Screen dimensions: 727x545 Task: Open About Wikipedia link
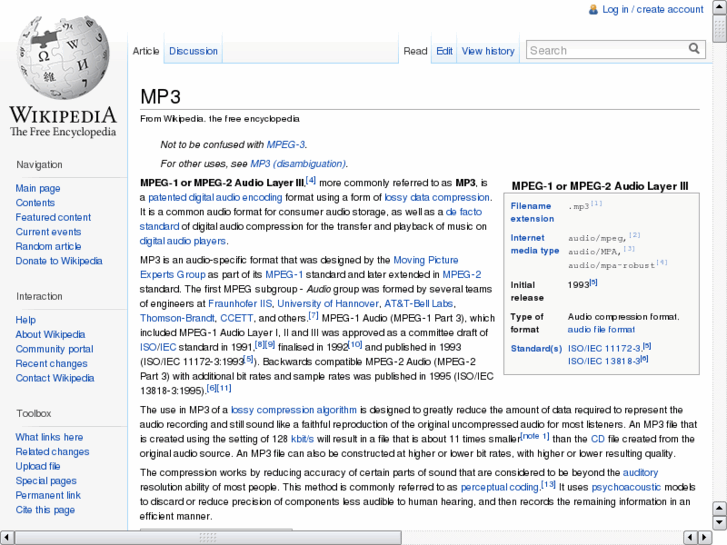tap(51, 334)
